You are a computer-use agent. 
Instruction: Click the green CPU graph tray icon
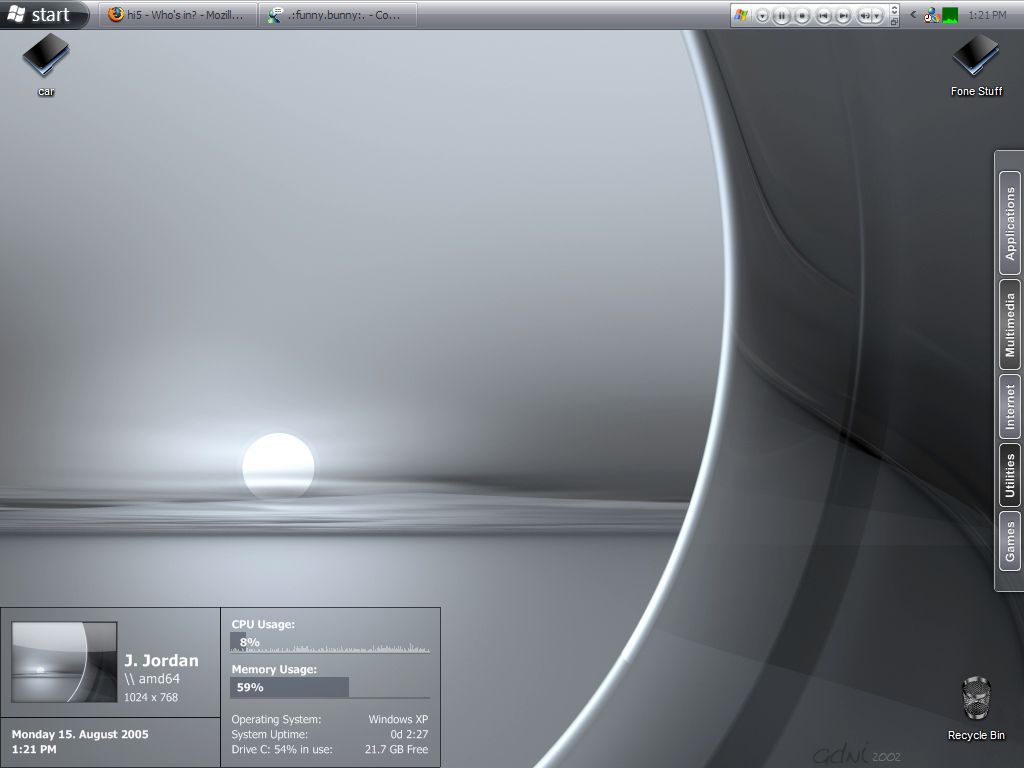click(950, 15)
